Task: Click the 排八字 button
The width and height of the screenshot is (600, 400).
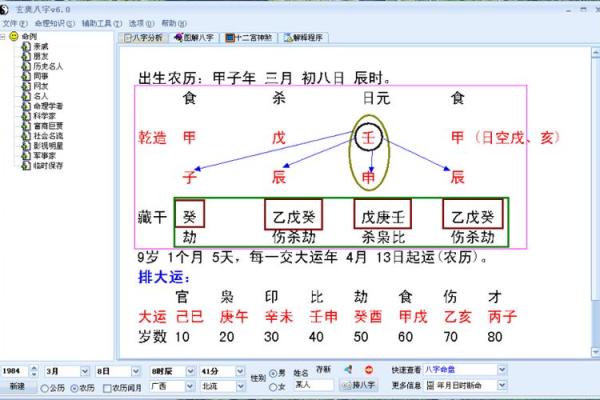Action: coord(359,385)
